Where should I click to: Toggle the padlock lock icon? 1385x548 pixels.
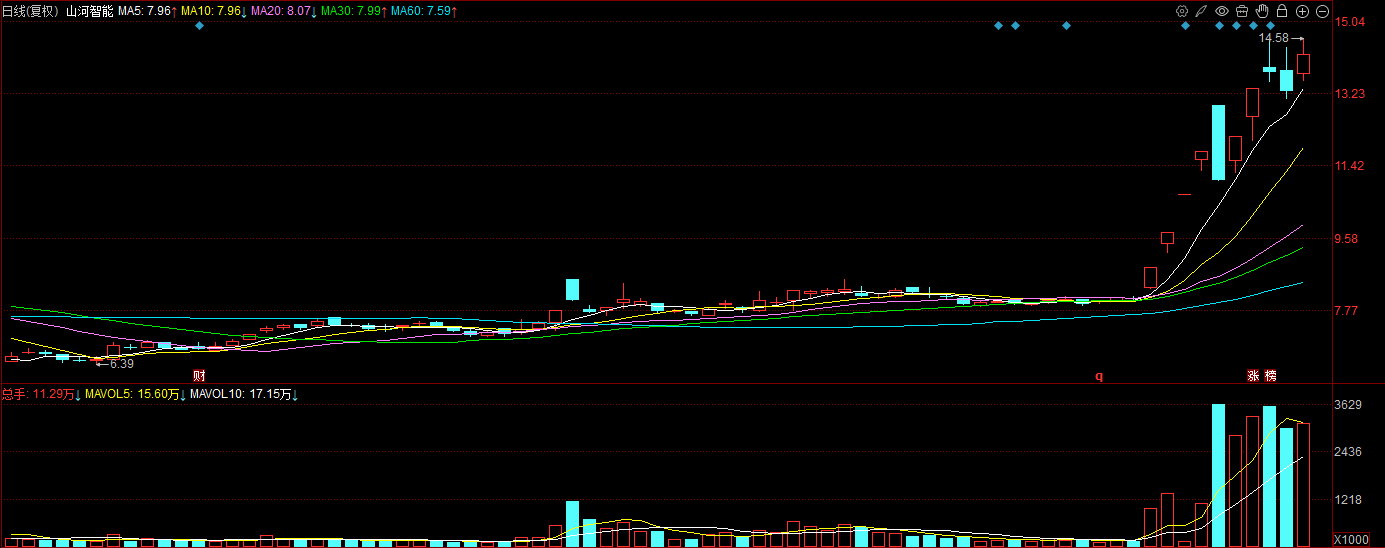1281,11
